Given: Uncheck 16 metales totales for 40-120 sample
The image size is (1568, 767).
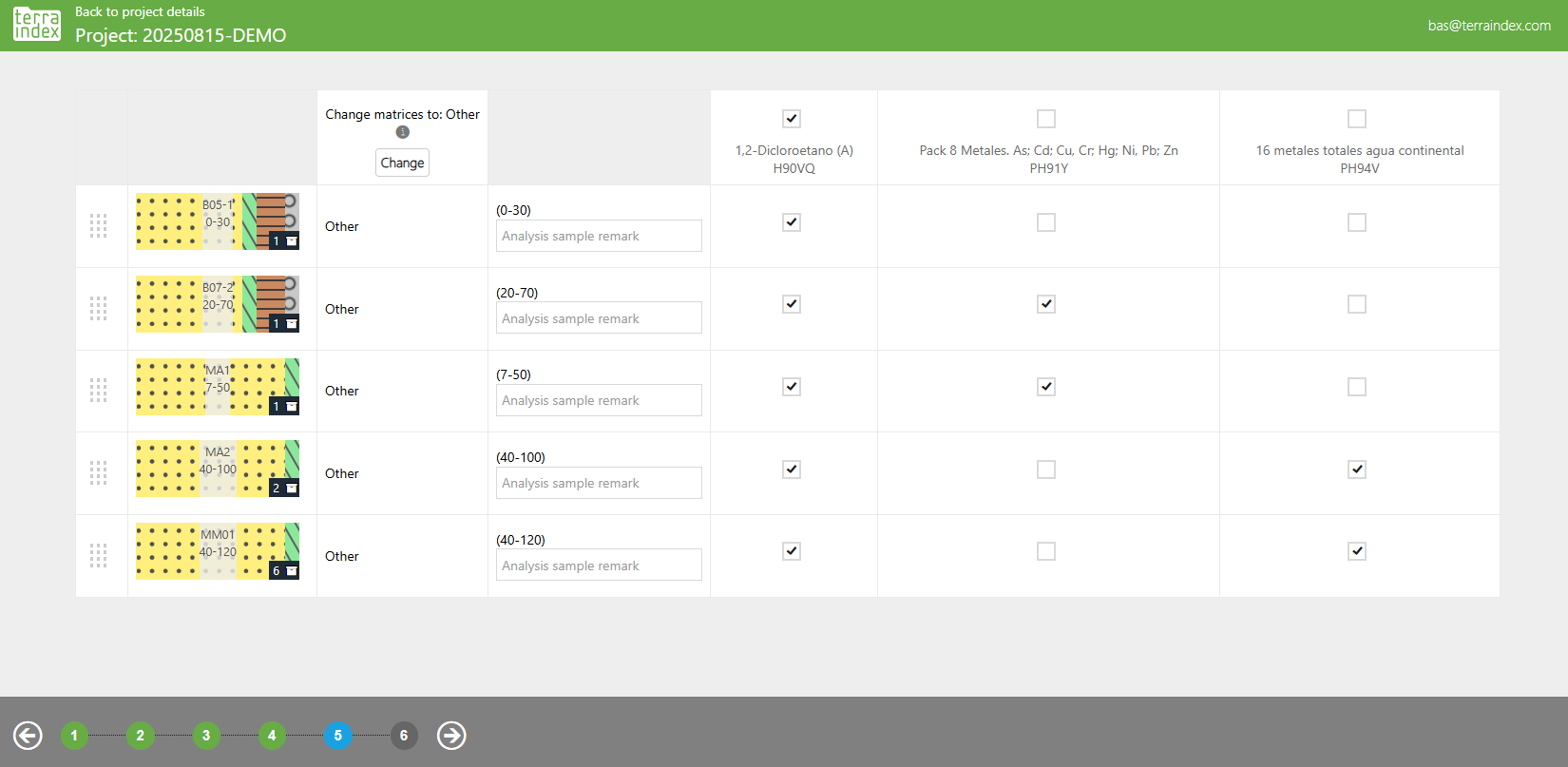Looking at the screenshot, I should [x=1357, y=551].
